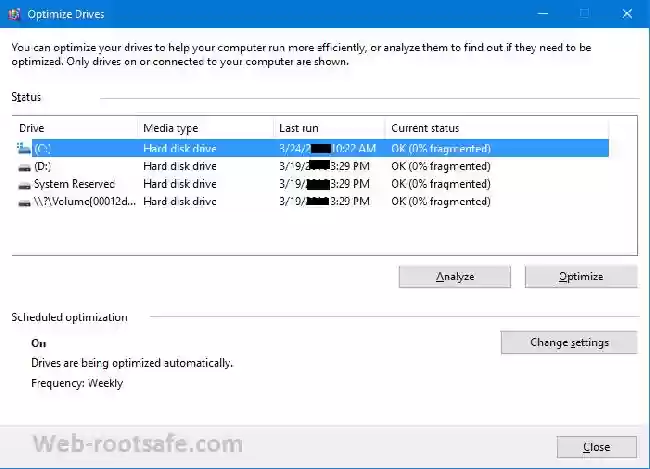Image resolution: width=650 pixels, height=469 pixels.
Task: Click the System Reserved drive icon
Action: point(24,185)
